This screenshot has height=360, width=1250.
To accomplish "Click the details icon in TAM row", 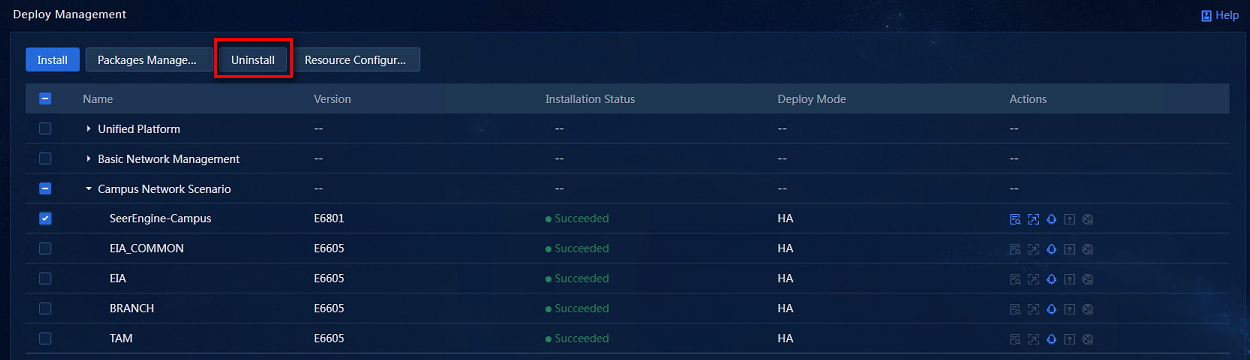I will [x=1015, y=339].
